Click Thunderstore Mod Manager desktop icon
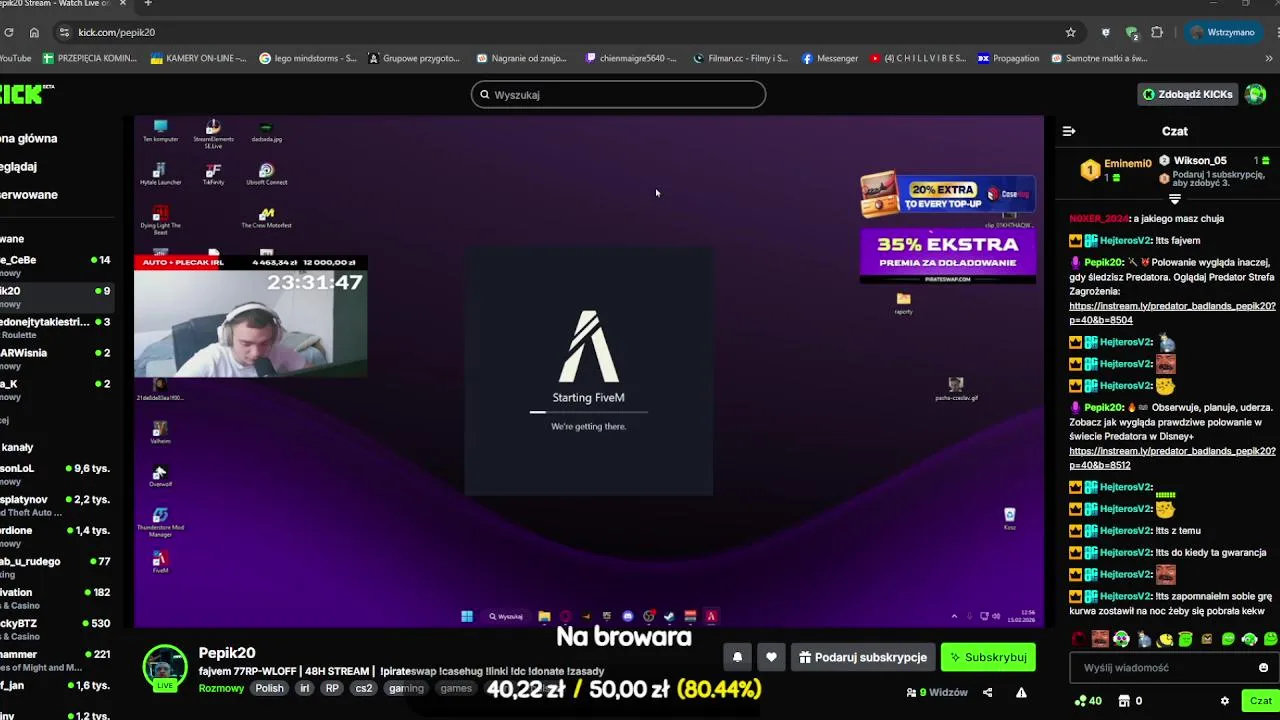Image resolution: width=1280 pixels, height=720 pixels. pos(160,523)
